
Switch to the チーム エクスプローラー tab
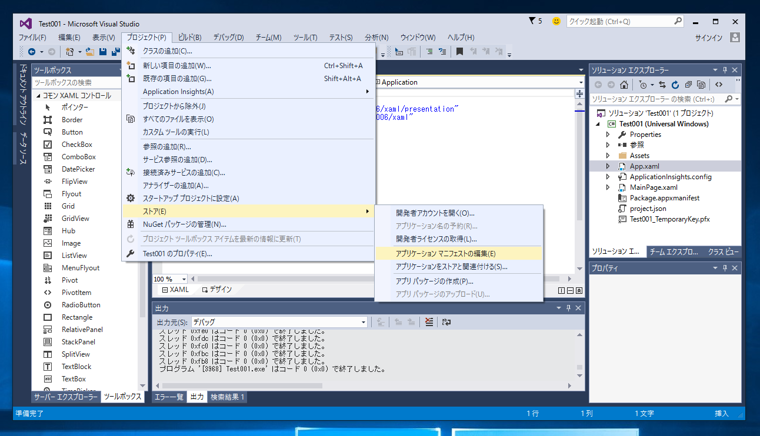point(674,251)
